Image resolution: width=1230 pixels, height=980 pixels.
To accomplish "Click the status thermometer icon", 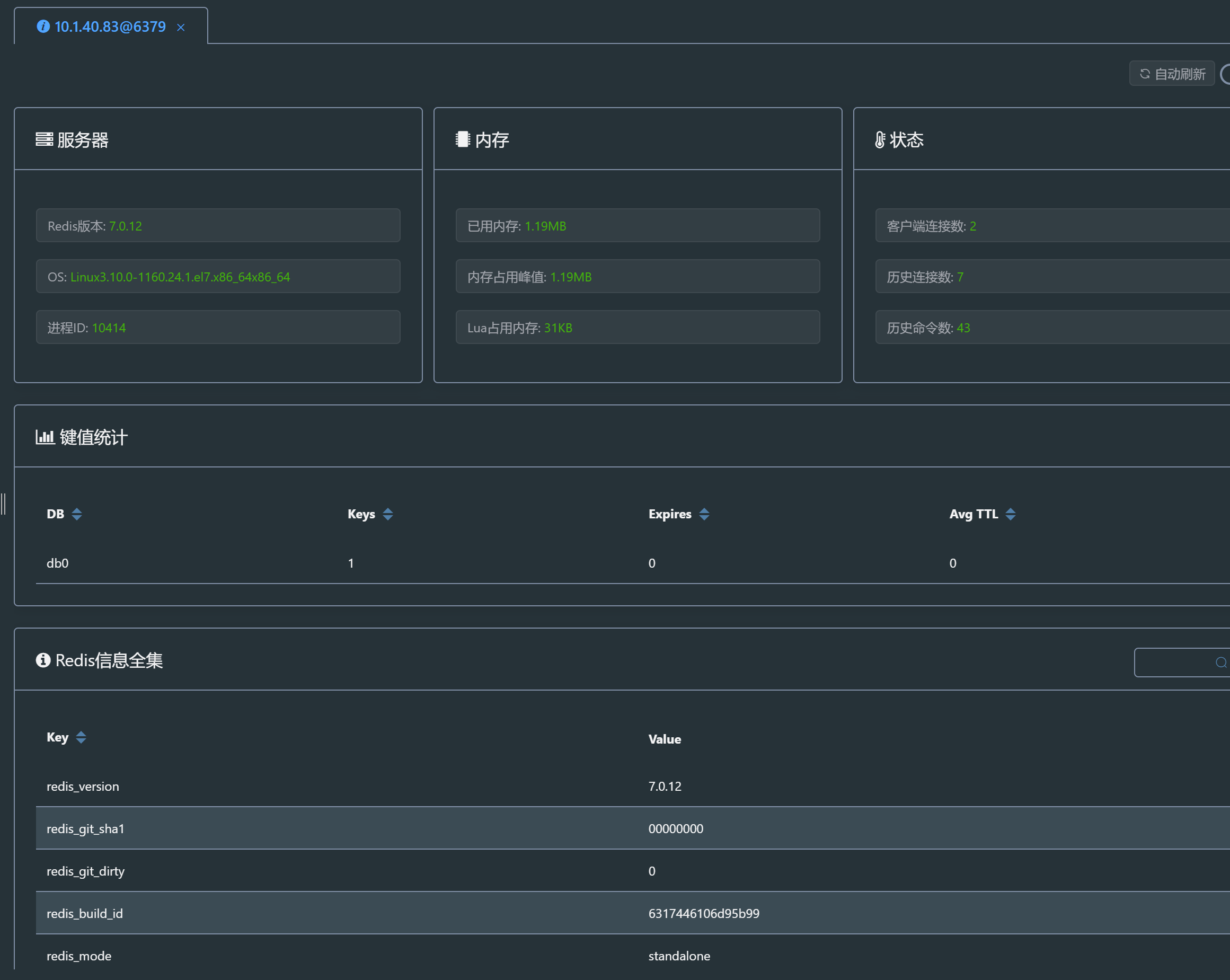I will pyautogui.click(x=880, y=140).
